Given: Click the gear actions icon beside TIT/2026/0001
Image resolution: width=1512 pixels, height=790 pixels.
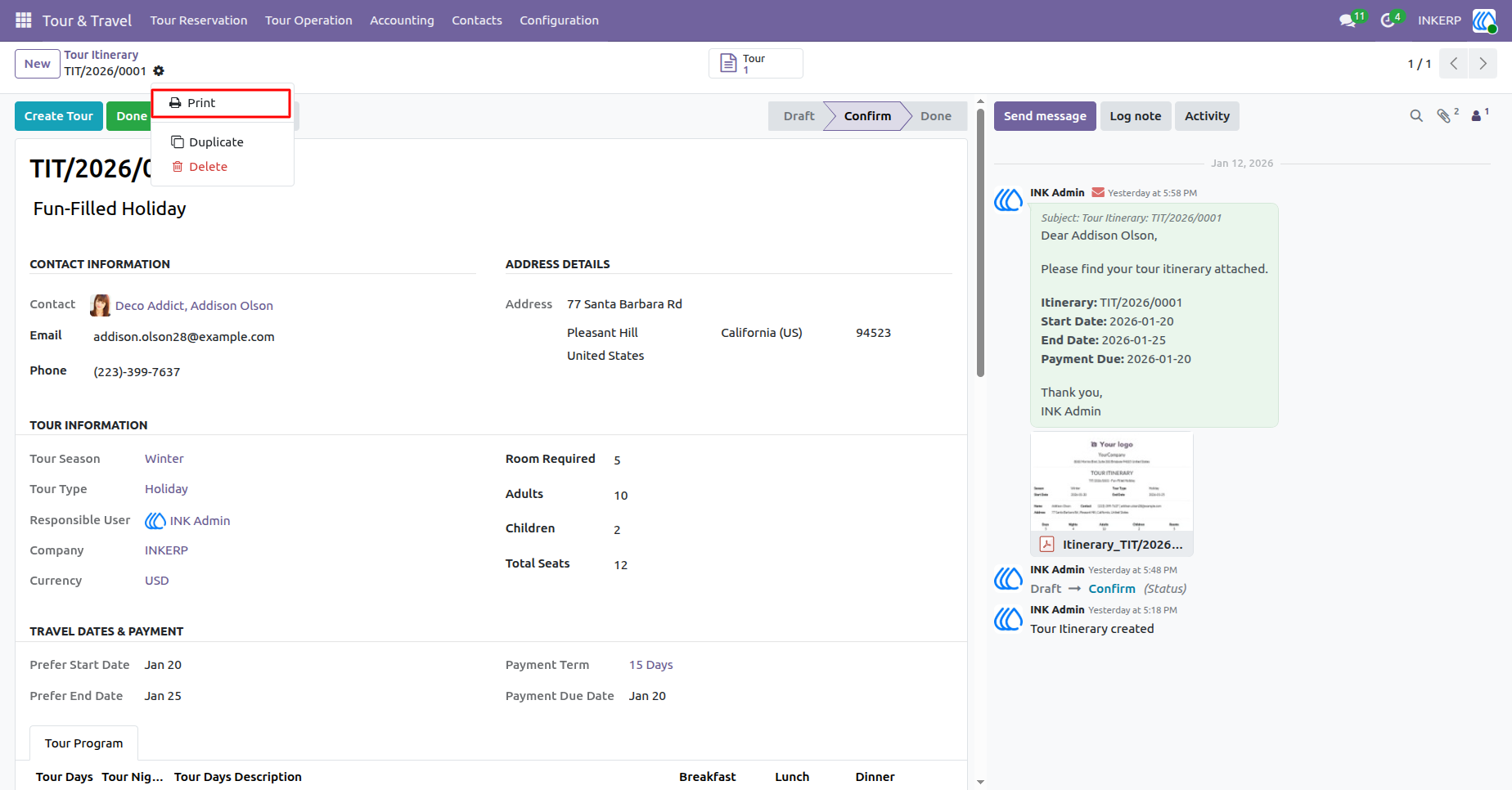Looking at the screenshot, I should click(x=159, y=71).
